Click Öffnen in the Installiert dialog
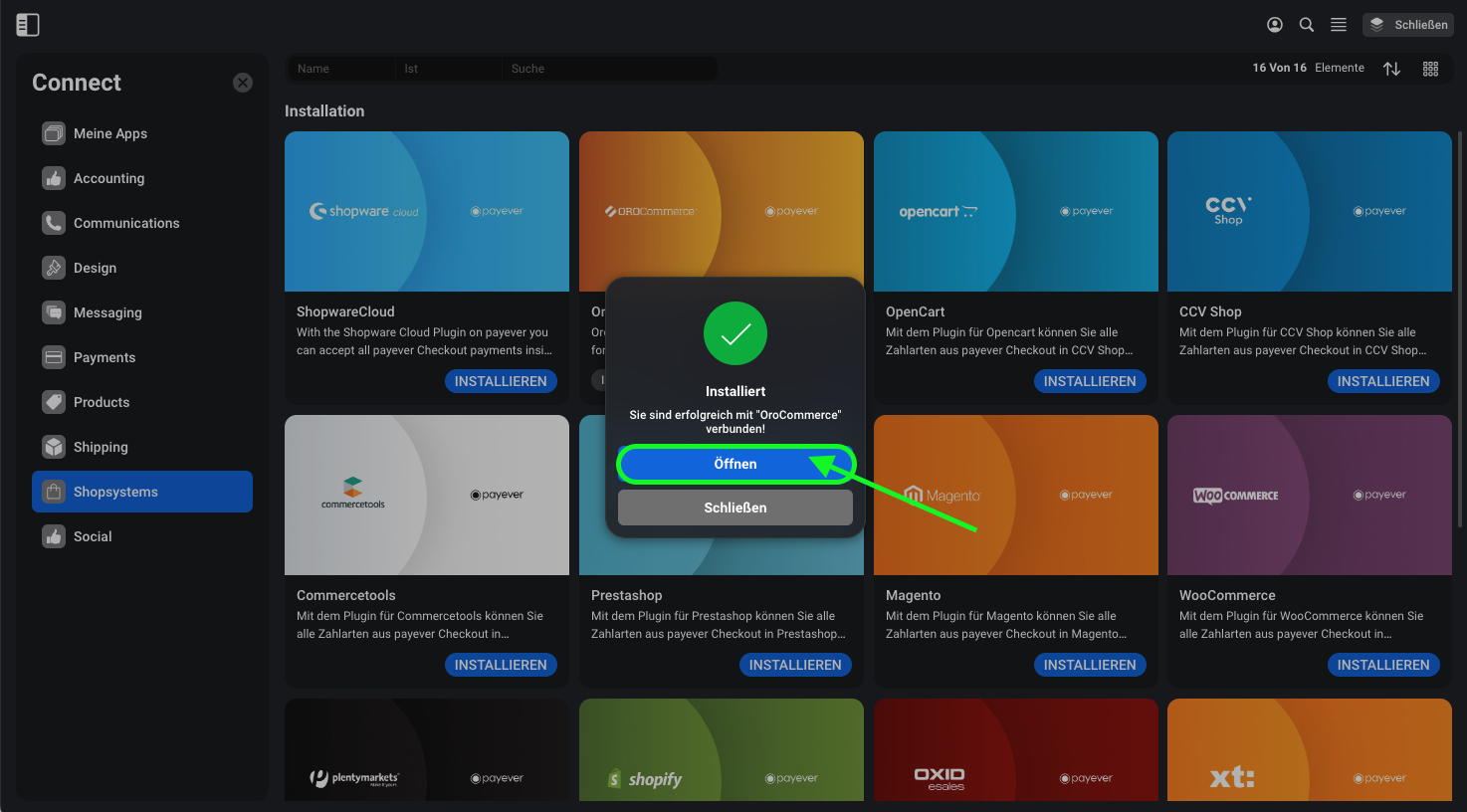Viewport: 1467px width, 812px height. (x=735, y=464)
